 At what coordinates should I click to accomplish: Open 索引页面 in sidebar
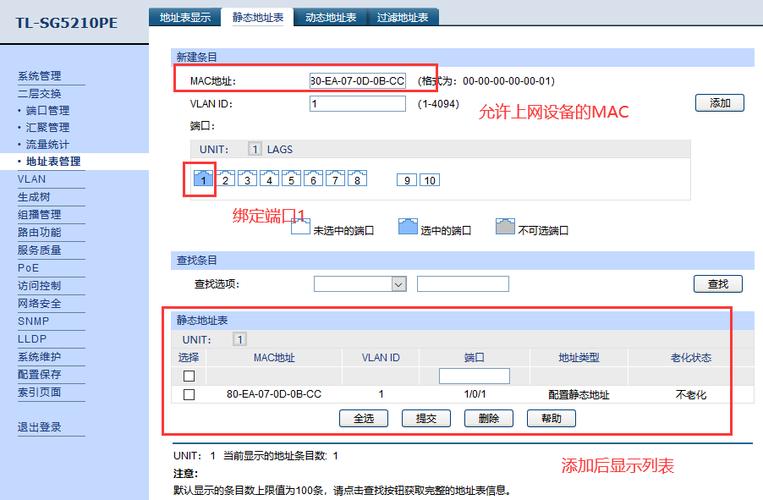pos(39,392)
